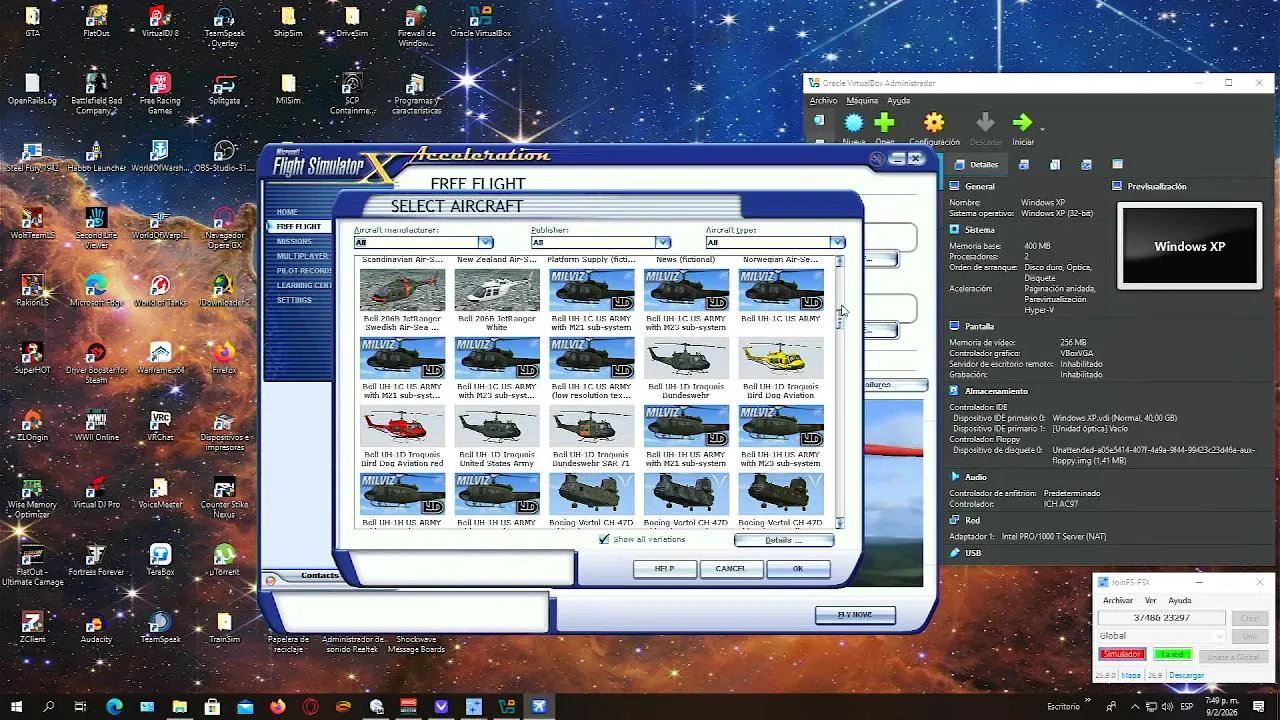Open VirtualDJ 8 desktop shortcut
Image resolution: width=1280 pixels, height=720 pixels.
[x=160, y=22]
